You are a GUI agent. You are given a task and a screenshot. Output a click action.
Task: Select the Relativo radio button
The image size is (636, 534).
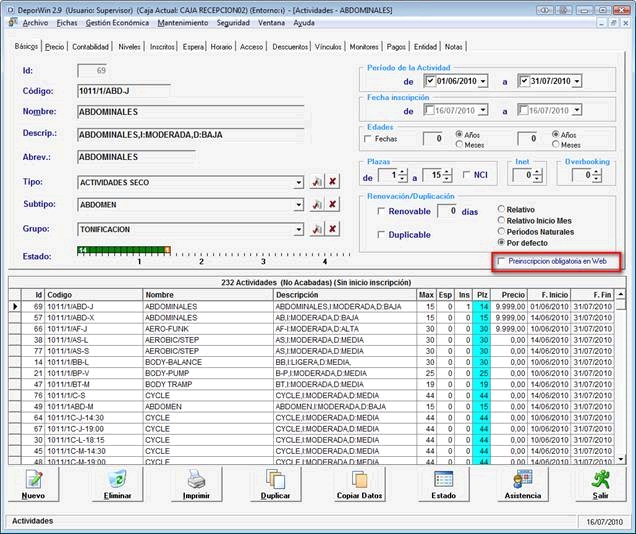(x=501, y=209)
